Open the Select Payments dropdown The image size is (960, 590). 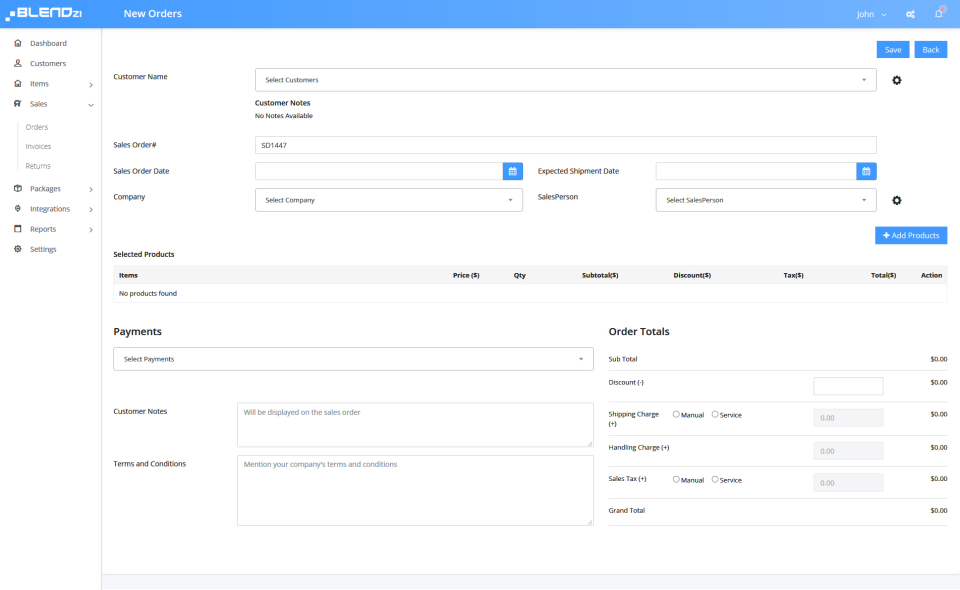tap(353, 359)
